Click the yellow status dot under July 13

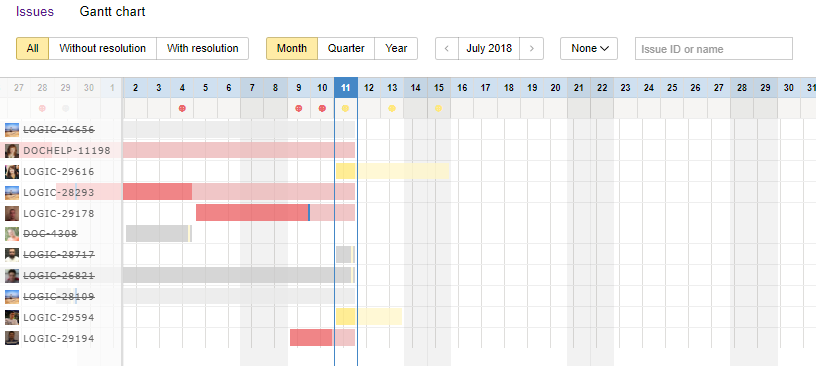point(392,108)
